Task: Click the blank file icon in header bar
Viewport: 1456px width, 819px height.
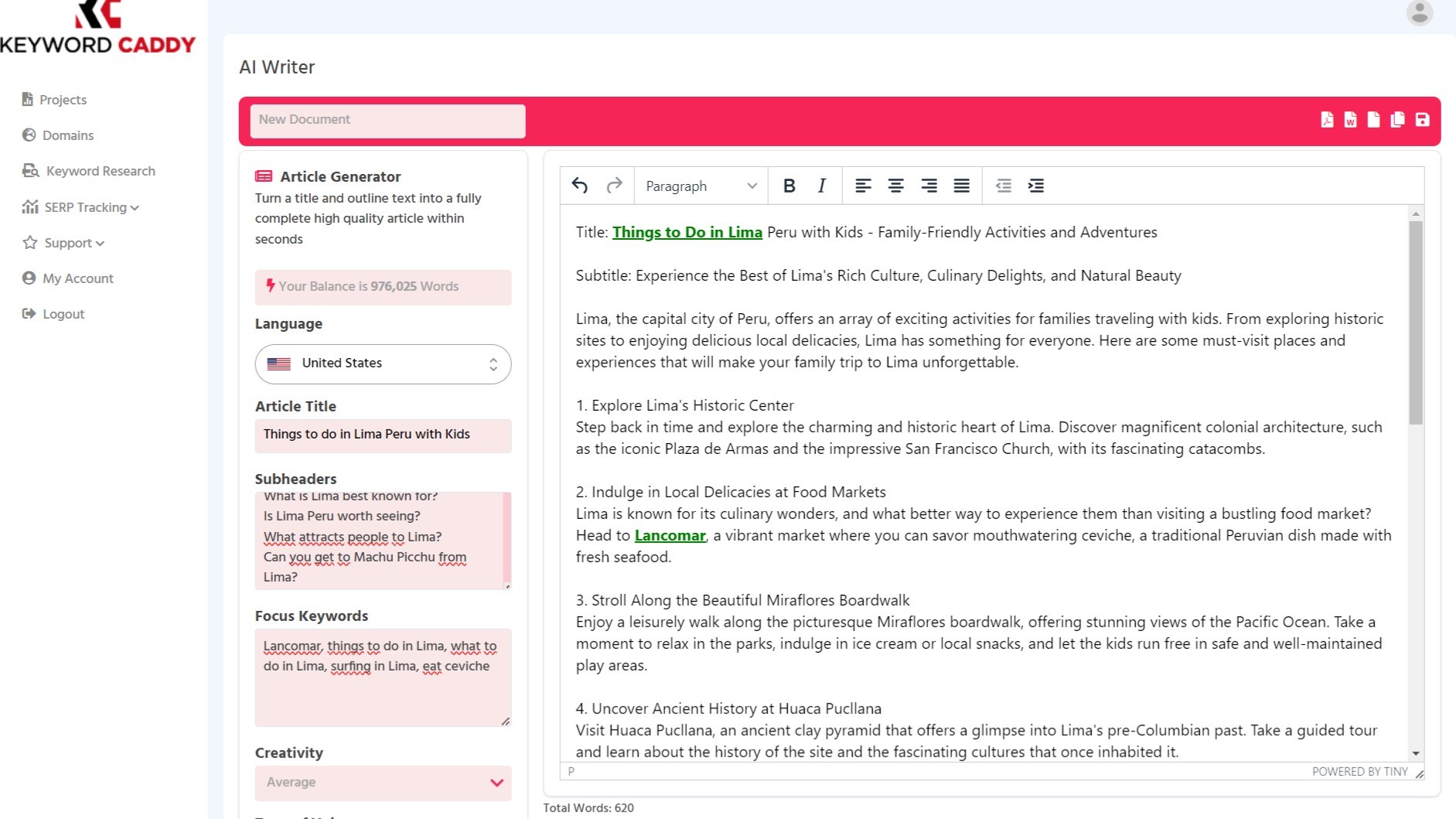Action: (1373, 120)
